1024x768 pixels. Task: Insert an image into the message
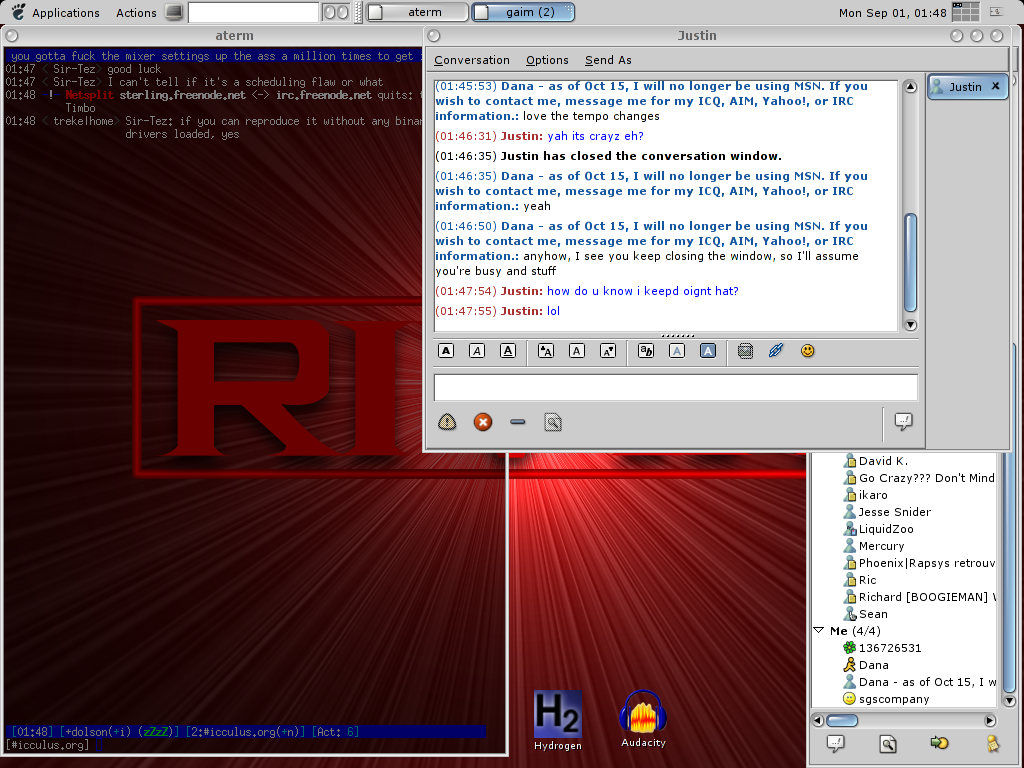point(745,351)
